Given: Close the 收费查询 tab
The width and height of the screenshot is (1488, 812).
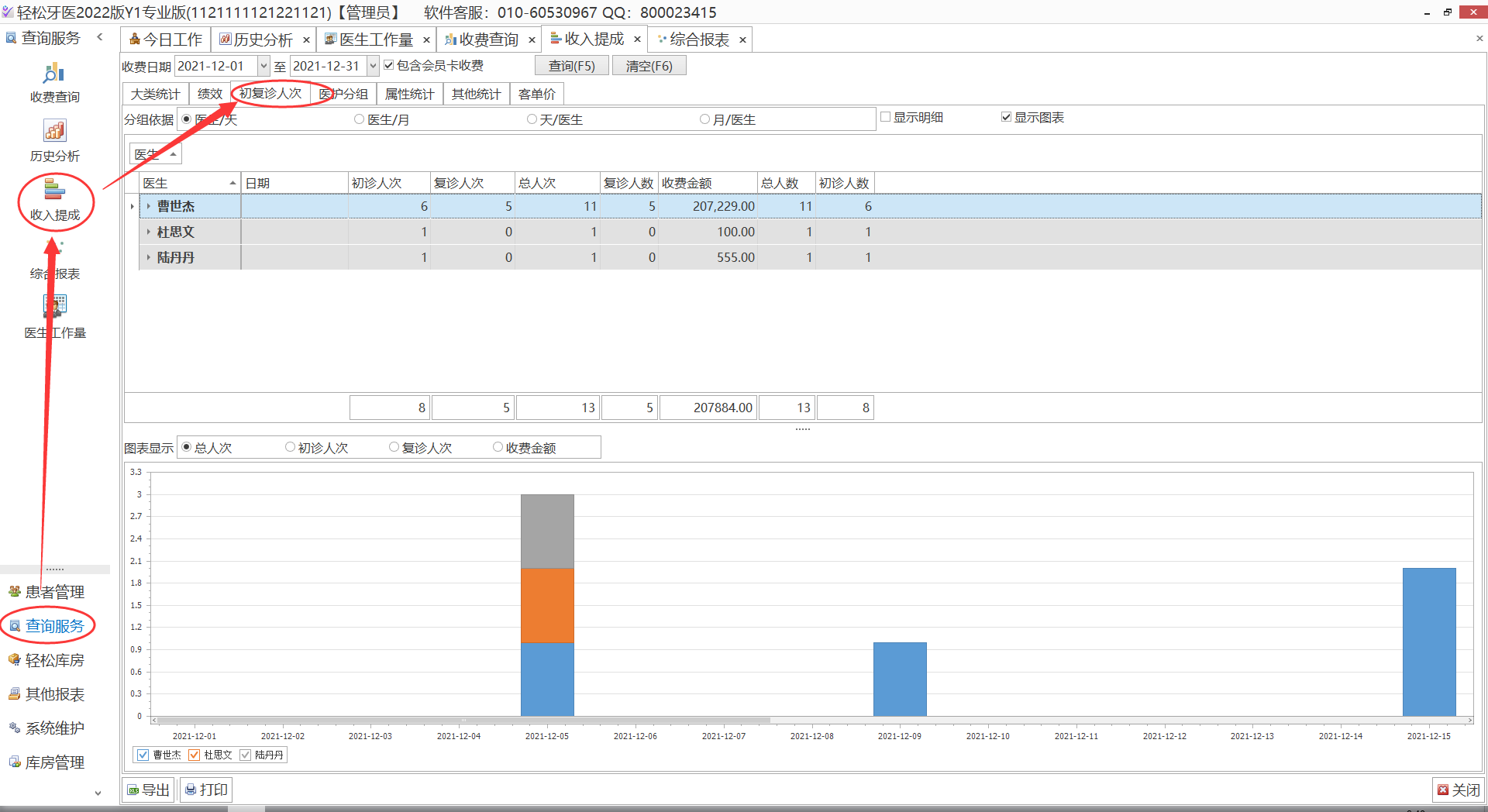Looking at the screenshot, I should coord(532,40).
